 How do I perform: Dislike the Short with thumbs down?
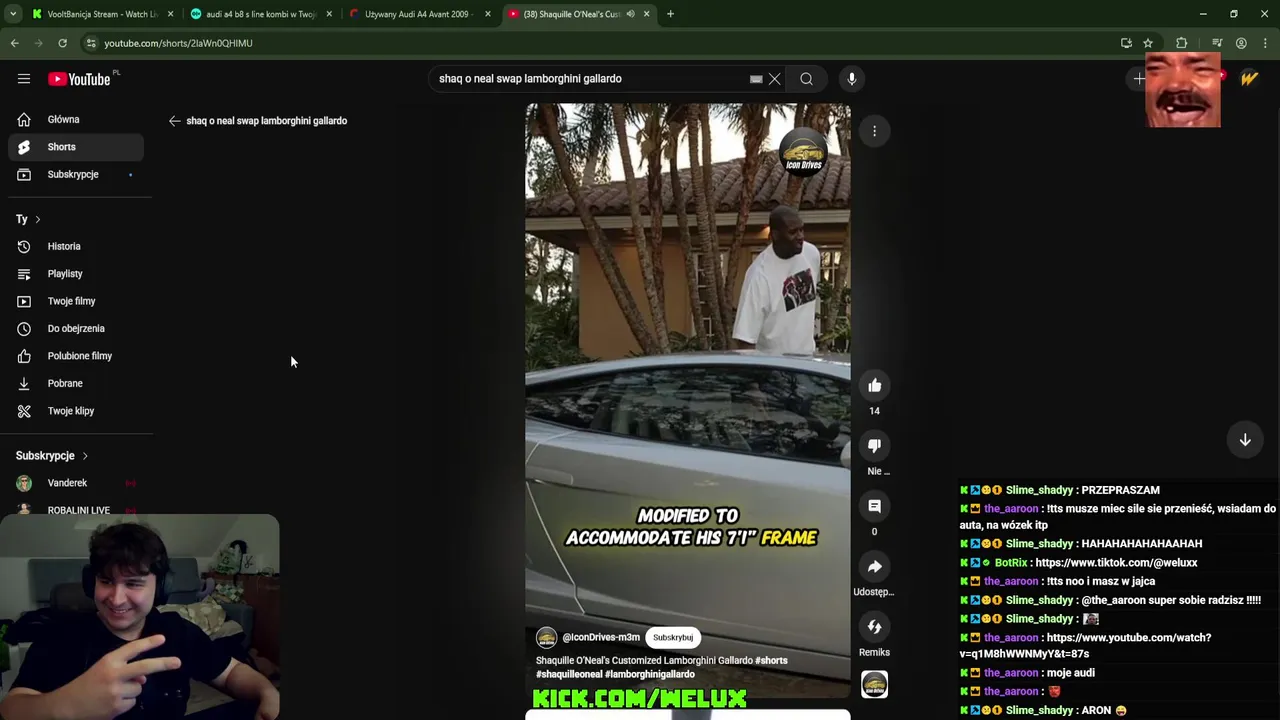874,445
